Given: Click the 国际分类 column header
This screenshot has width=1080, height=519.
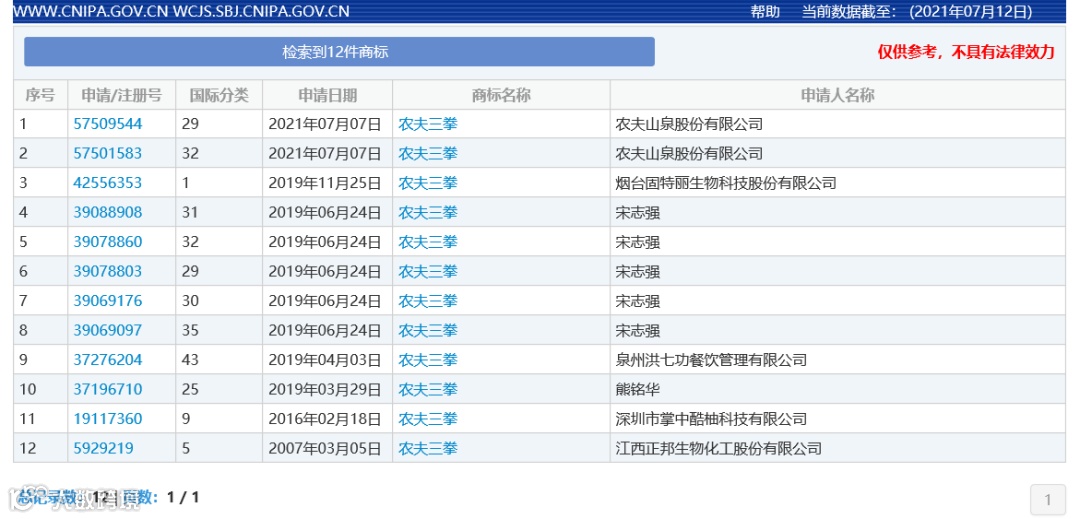Looking at the screenshot, I should coord(219,95).
